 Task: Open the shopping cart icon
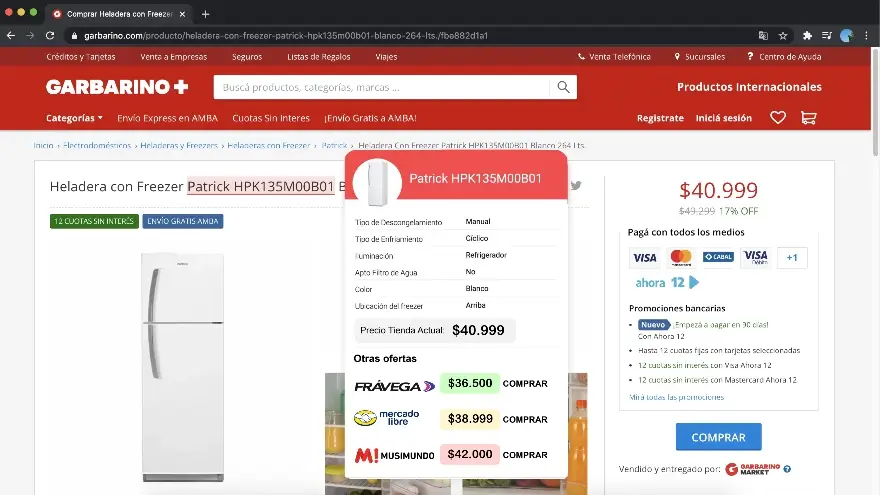(809, 118)
